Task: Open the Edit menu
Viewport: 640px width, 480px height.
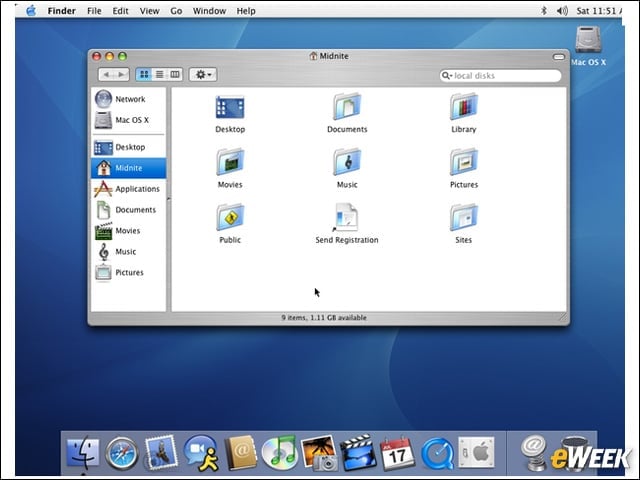Action: pyautogui.click(x=120, y=11)
